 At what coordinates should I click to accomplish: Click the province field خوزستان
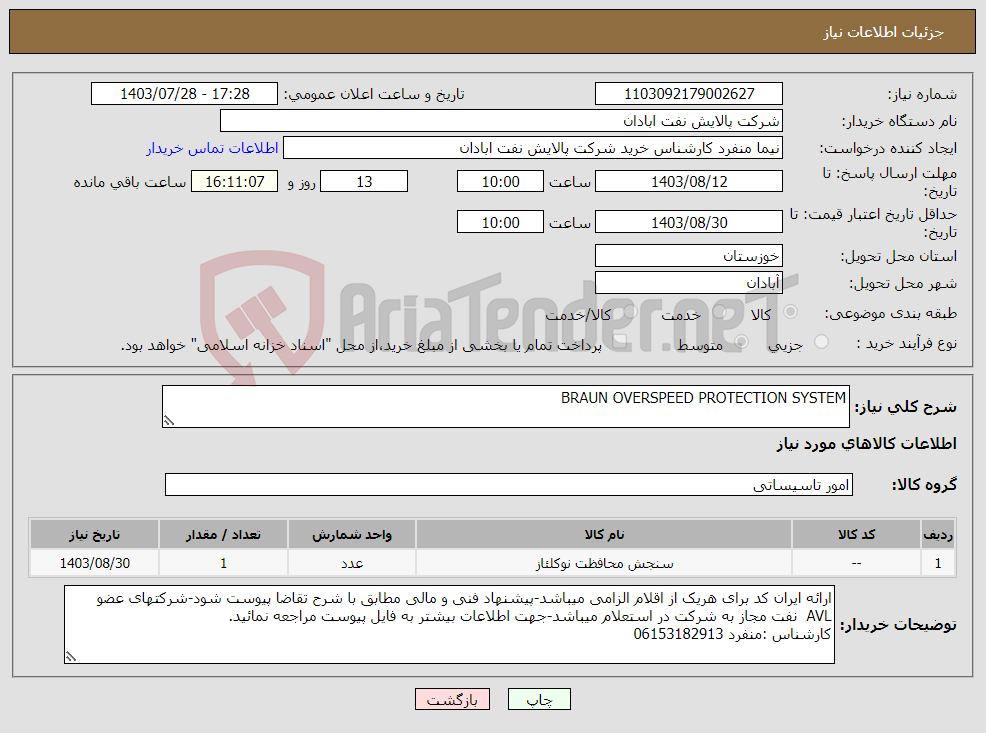tap(689, 255)
